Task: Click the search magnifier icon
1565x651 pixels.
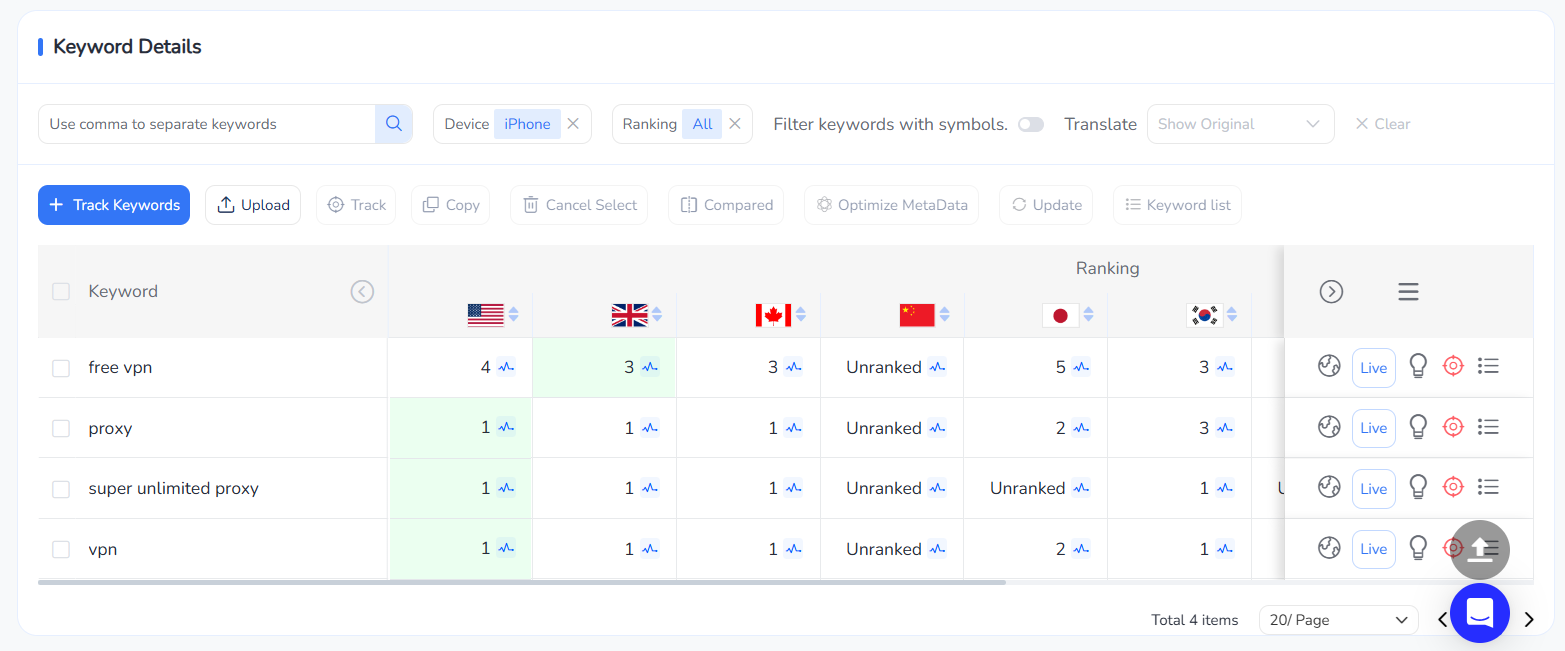Action: (x=393, y=124)
